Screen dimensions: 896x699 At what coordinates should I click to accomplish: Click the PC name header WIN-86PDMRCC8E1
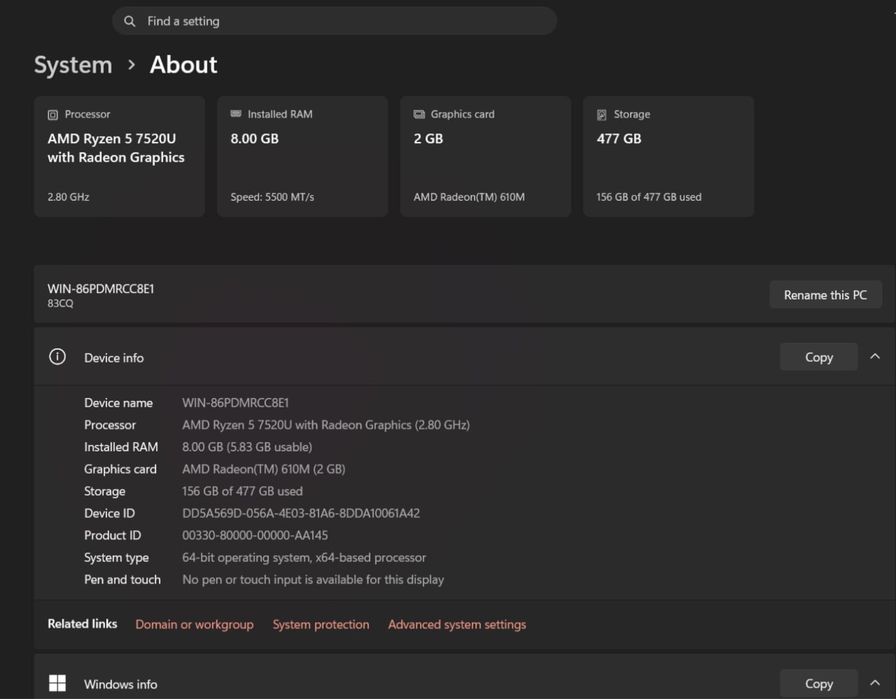[101, 289]
